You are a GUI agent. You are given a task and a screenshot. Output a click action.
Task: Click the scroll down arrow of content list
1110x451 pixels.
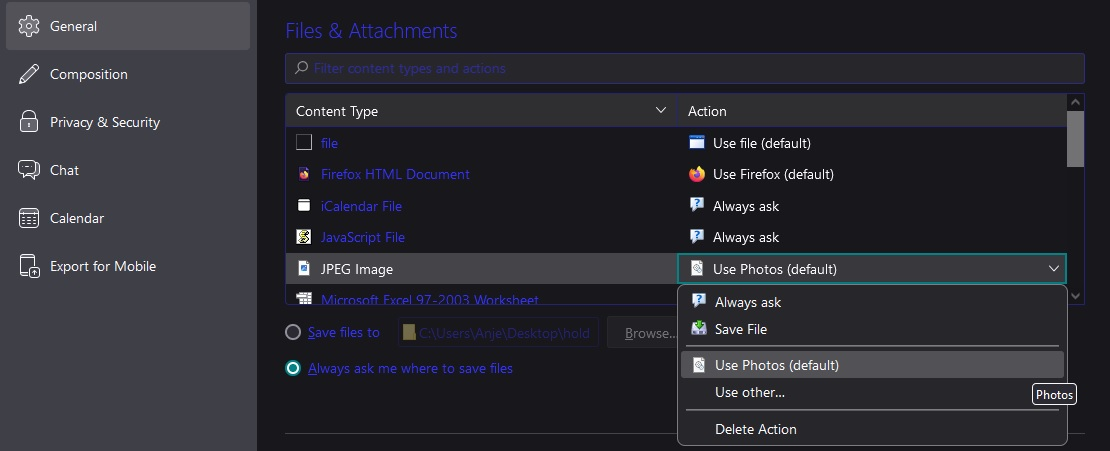(x=1076, y=295)
